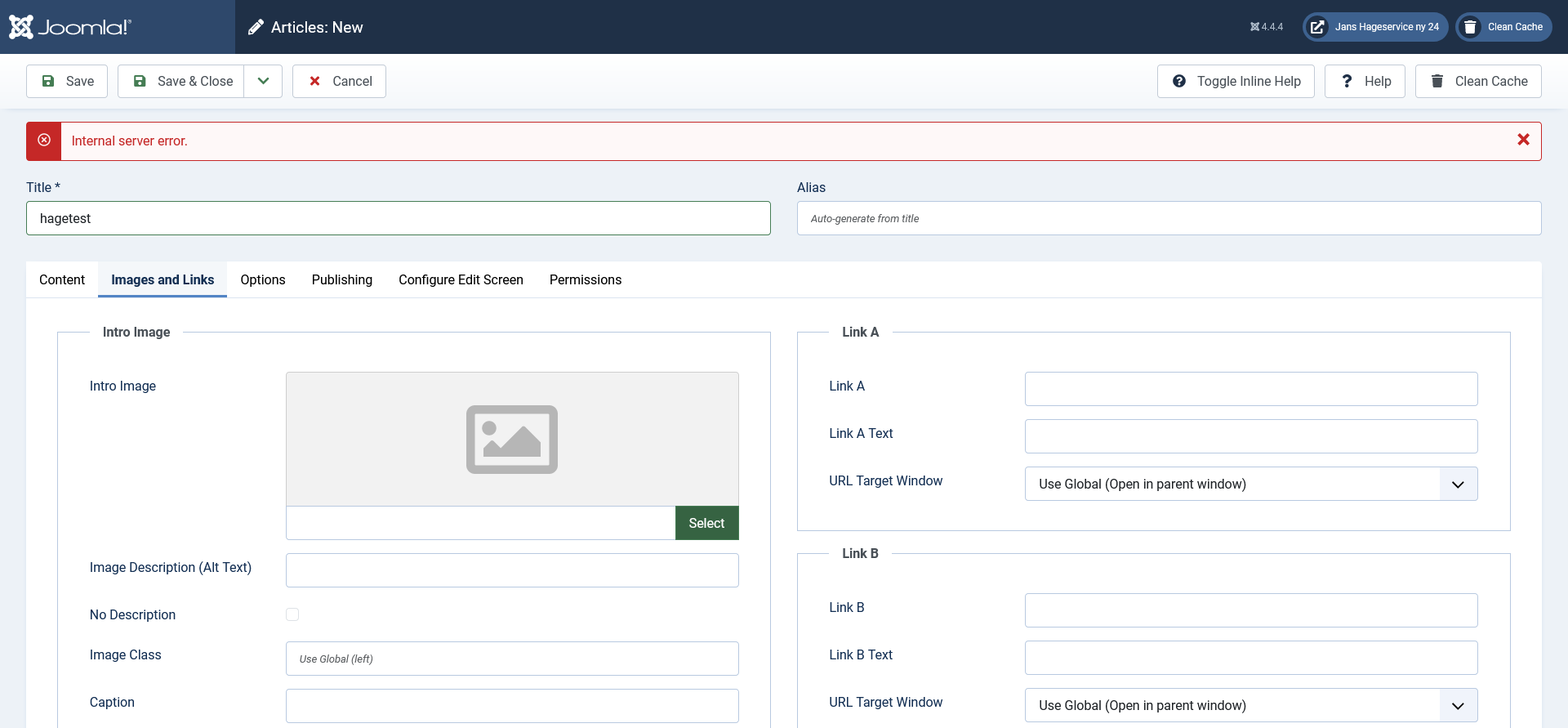Check the No Description checkbox
The image size is (1568, 728).
tap(292, 614)
